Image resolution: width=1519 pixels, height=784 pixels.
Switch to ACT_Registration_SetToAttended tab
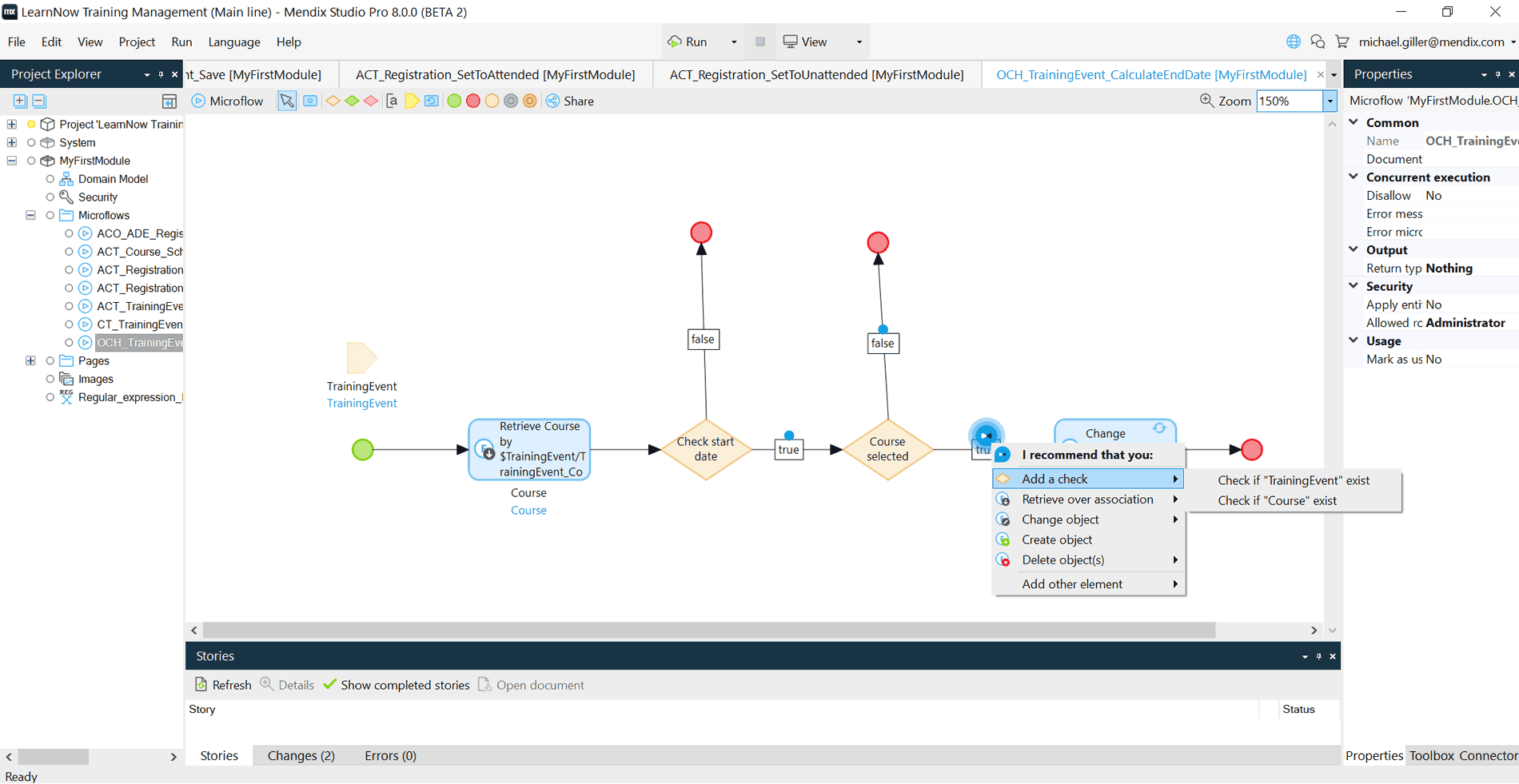coord(496,74)
